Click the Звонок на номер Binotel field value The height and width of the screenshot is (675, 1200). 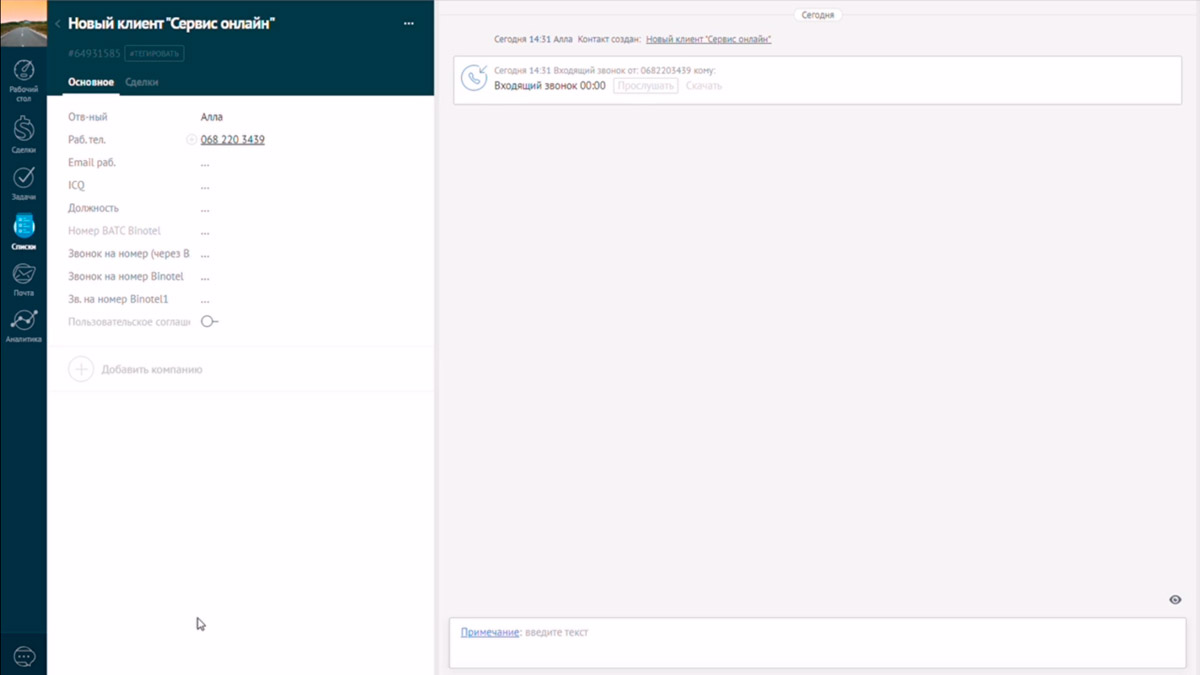tap(205, 277)
